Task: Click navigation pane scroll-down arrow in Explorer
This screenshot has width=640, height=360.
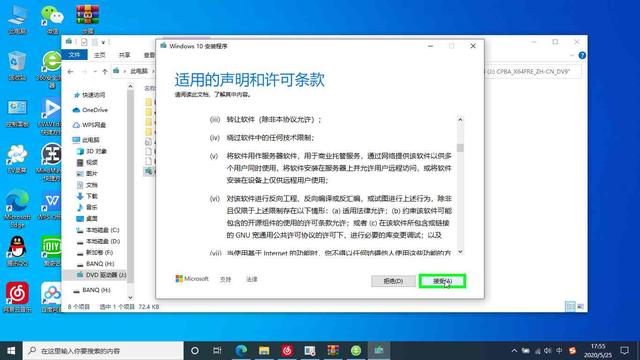Action: tap(130, 298)
